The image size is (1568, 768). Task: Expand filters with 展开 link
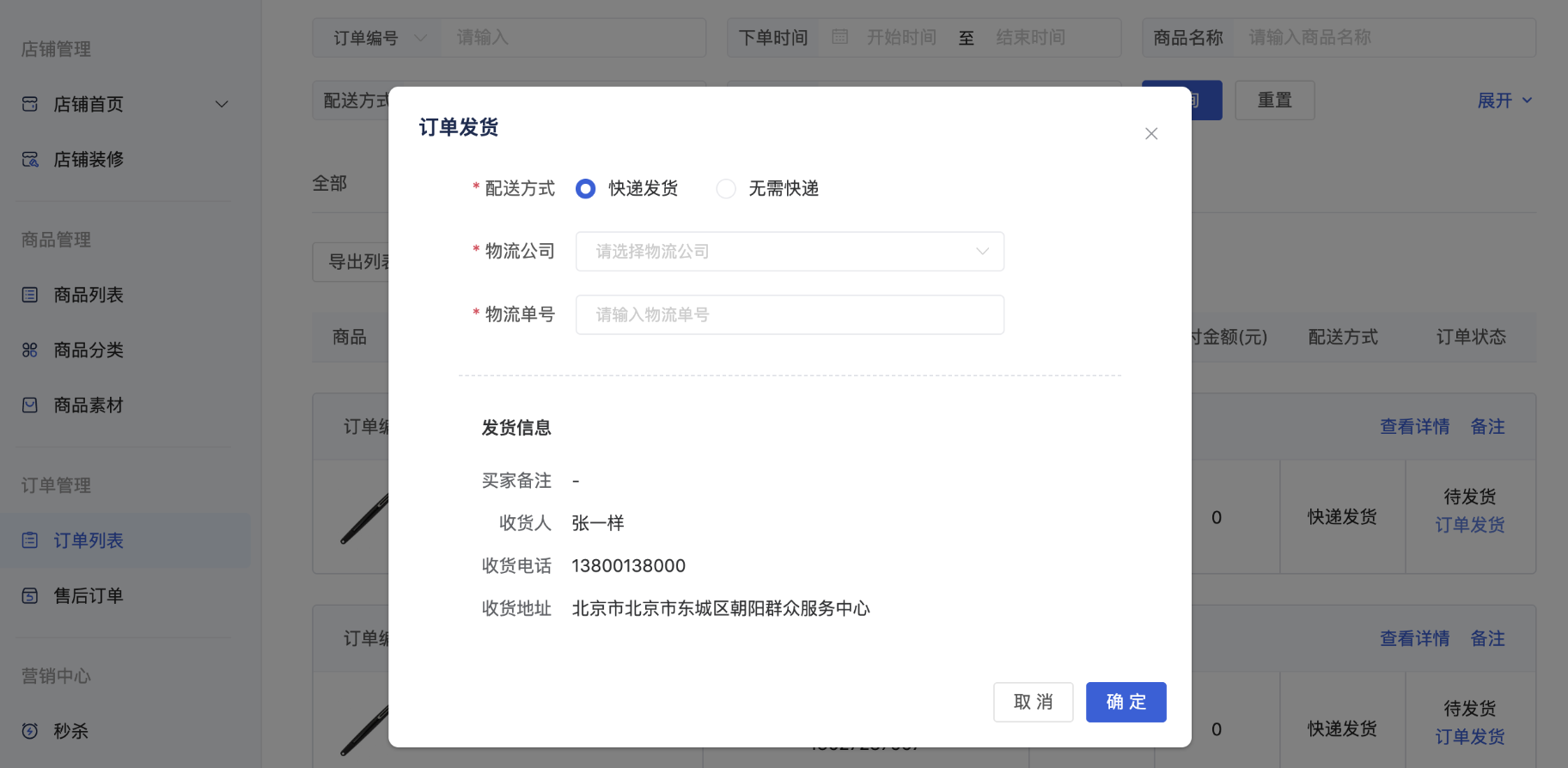coord(1504,101)
